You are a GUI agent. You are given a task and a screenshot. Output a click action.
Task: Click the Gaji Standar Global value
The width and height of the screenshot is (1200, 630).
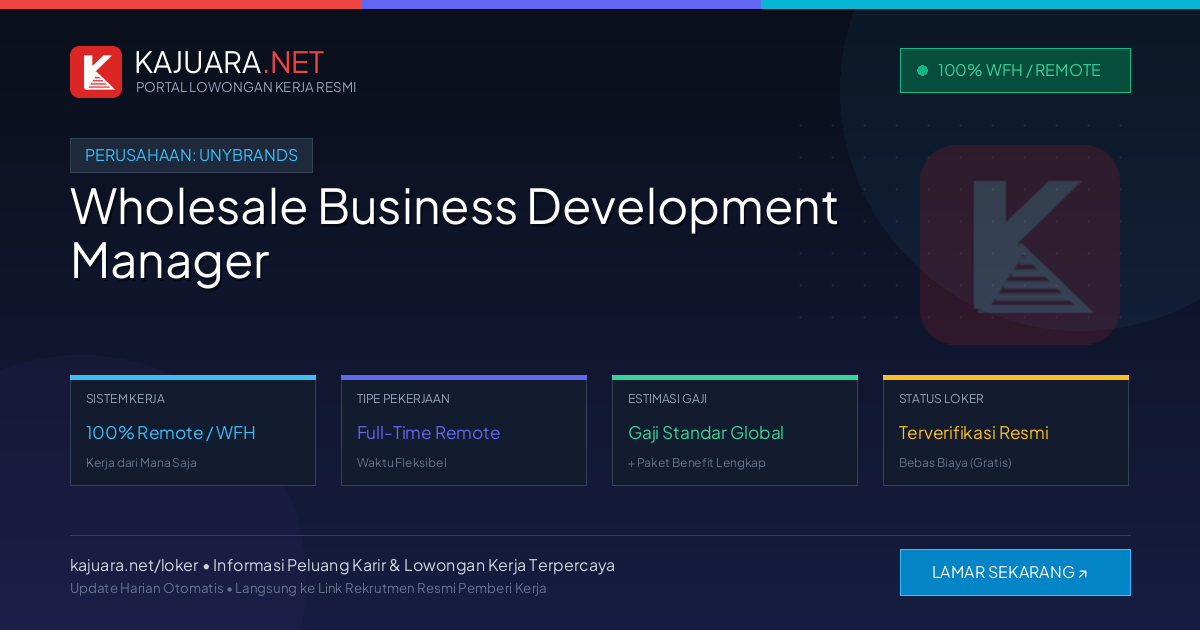pyautogui.click(x=706, y=433)
